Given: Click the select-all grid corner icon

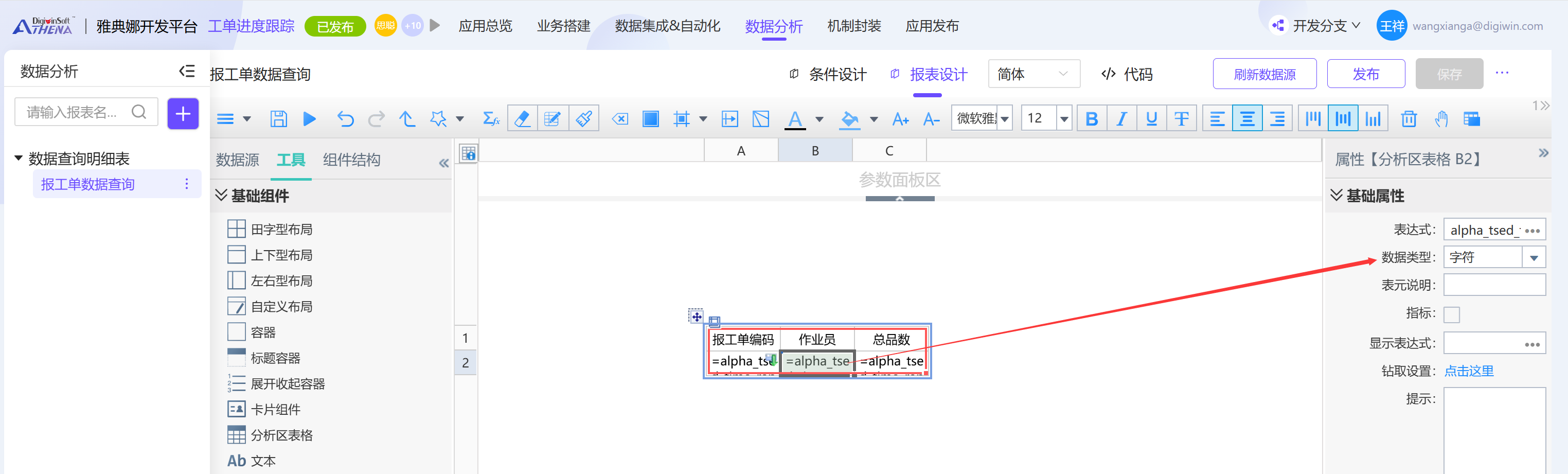Looking at the screenshot, I should (468, 153).
